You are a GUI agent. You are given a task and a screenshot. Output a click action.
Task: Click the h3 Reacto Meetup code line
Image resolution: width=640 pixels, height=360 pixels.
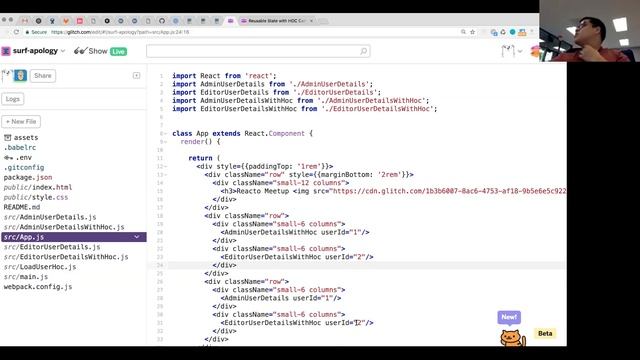pyautogui.click(x=393, y=191)
